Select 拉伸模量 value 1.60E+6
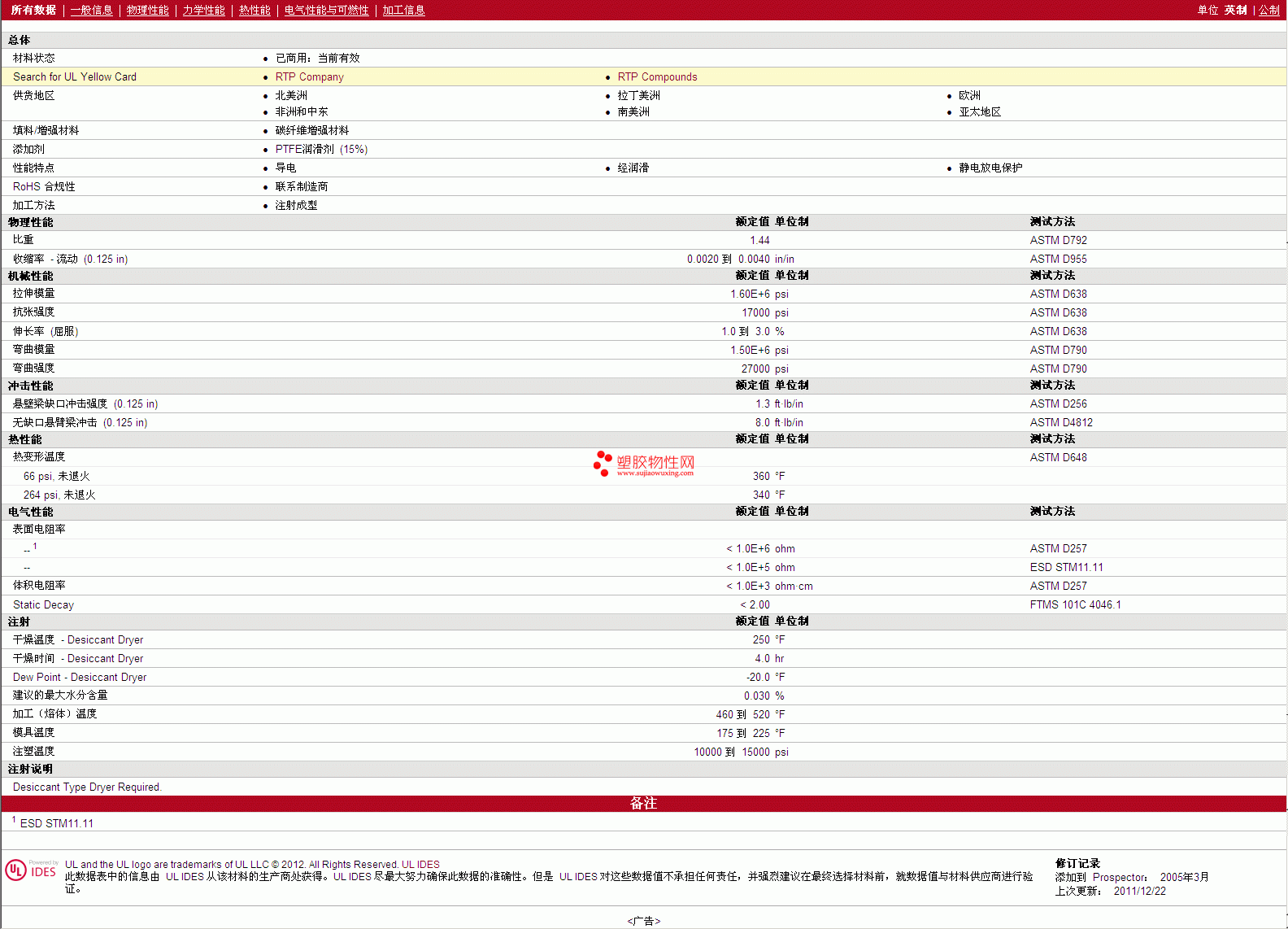Image resolution: width=1288 pixels, height=929 pixels. [x=750, y=294]
